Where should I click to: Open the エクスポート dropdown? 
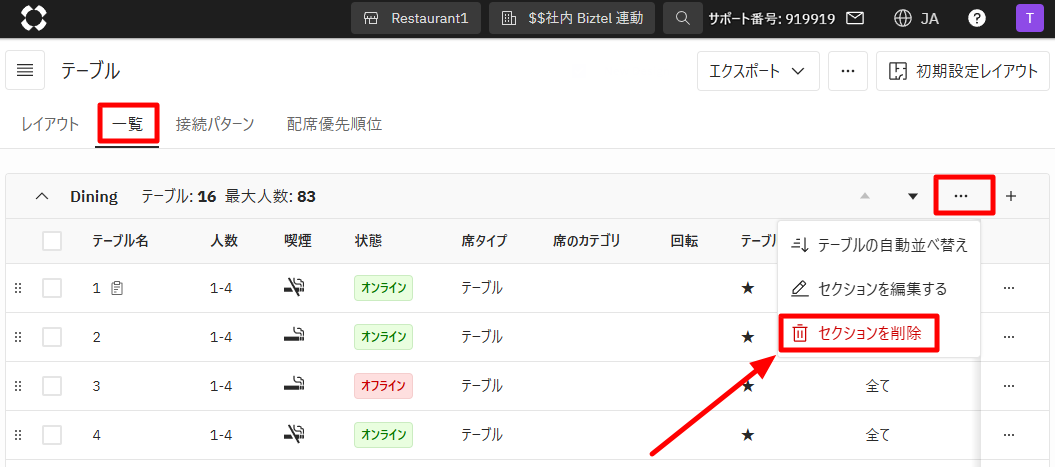click(758, 71)
